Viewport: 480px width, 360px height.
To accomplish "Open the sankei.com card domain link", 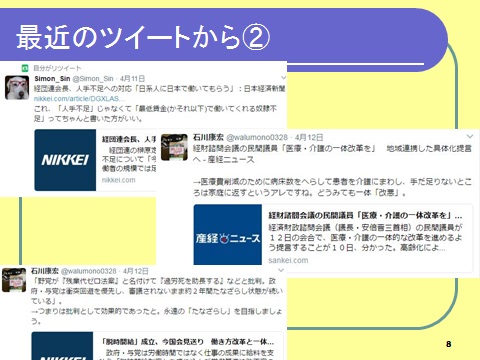I will point(288,260).
